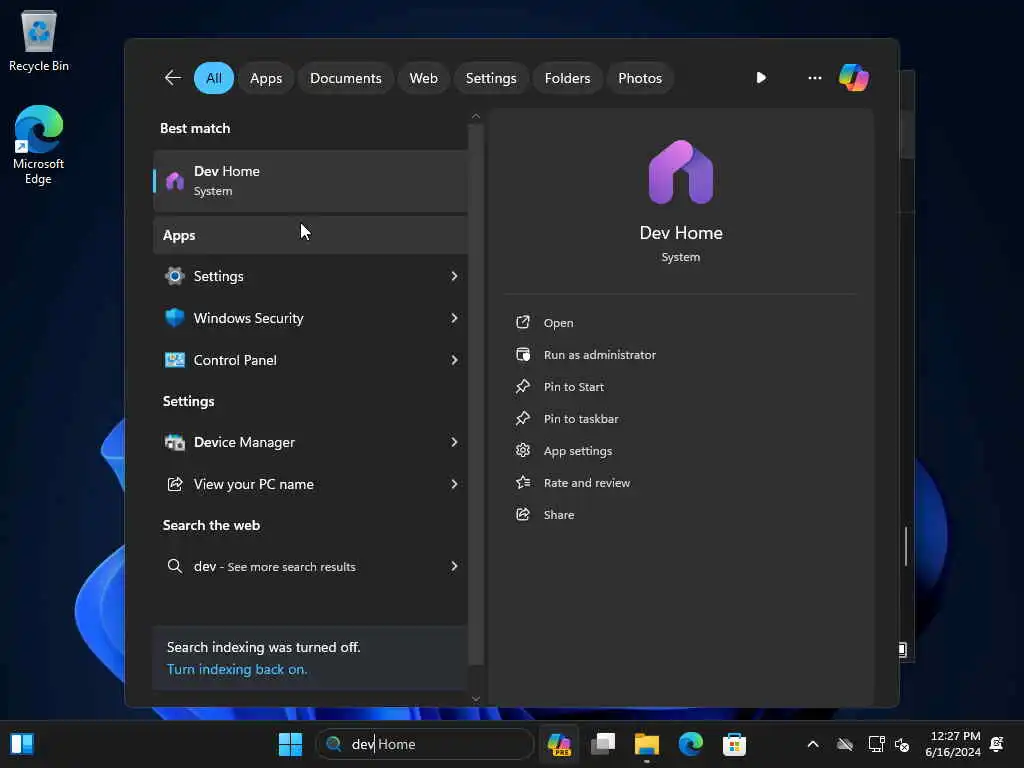The height and width of the screenshot is (768, 1024).
Task: Click the Windows Security shield icon
Action: point(174,318)
